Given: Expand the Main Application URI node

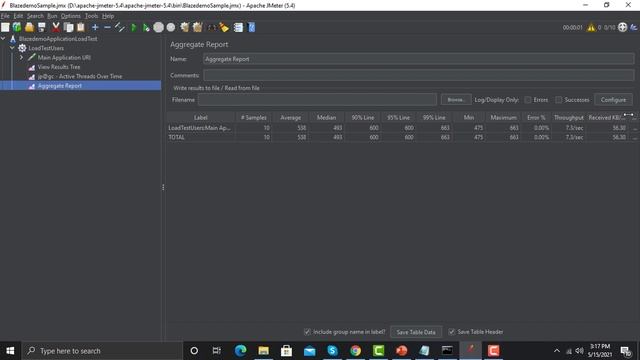Looking at the screenshot, I should coord(22,58).
